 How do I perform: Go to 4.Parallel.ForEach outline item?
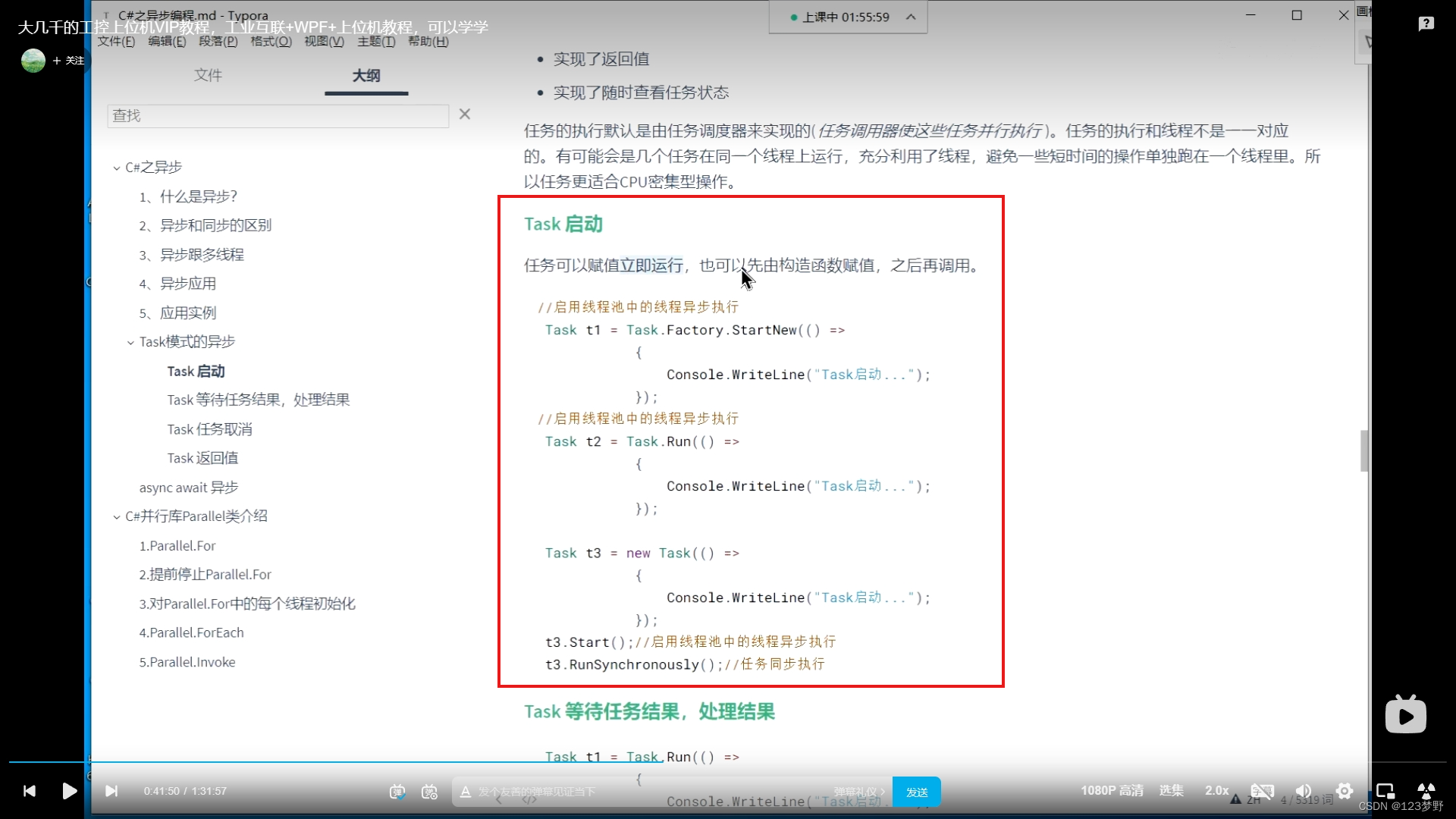[x=191, y=632]
